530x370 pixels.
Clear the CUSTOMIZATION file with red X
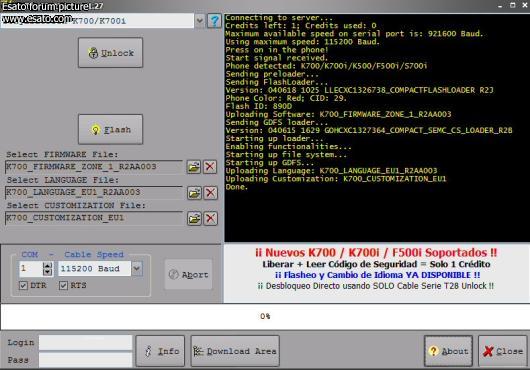[210, 218]
